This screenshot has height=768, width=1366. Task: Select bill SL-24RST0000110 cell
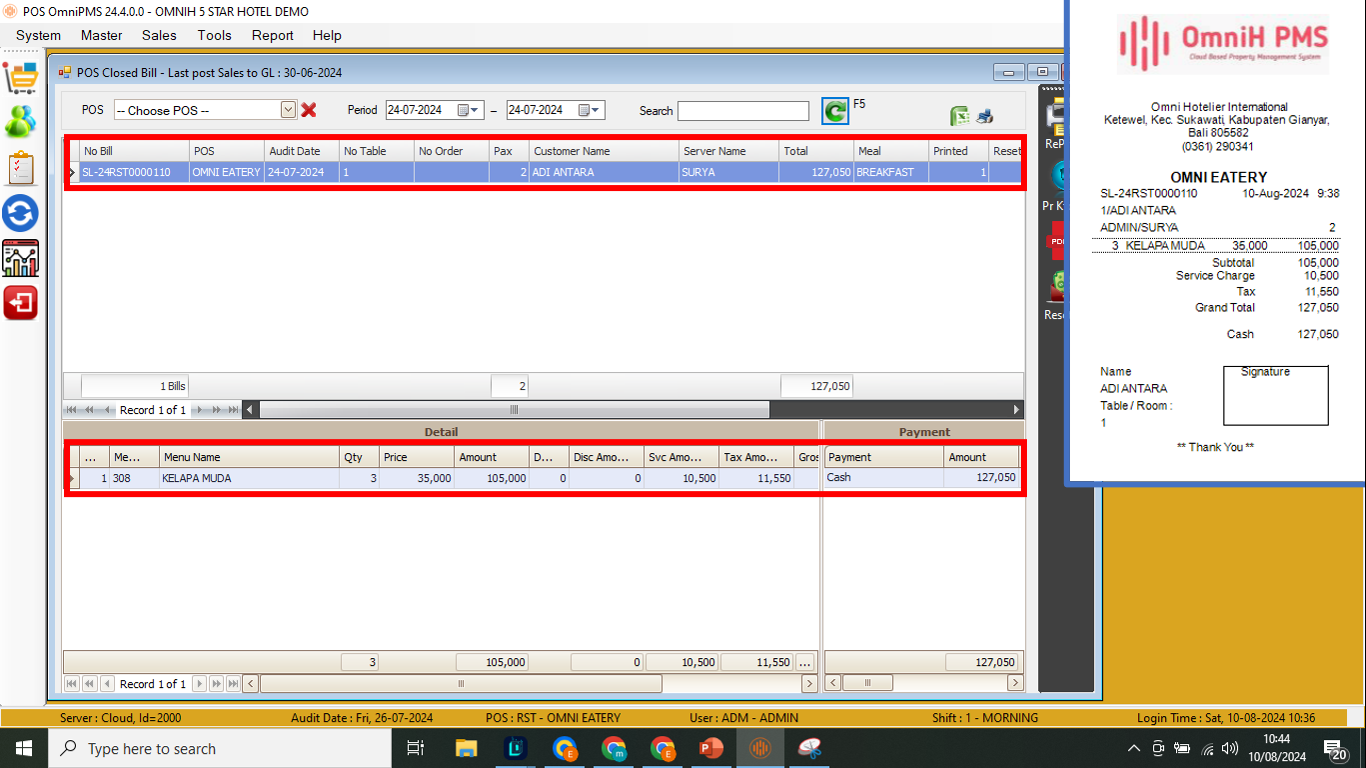(x=134, y=172)
